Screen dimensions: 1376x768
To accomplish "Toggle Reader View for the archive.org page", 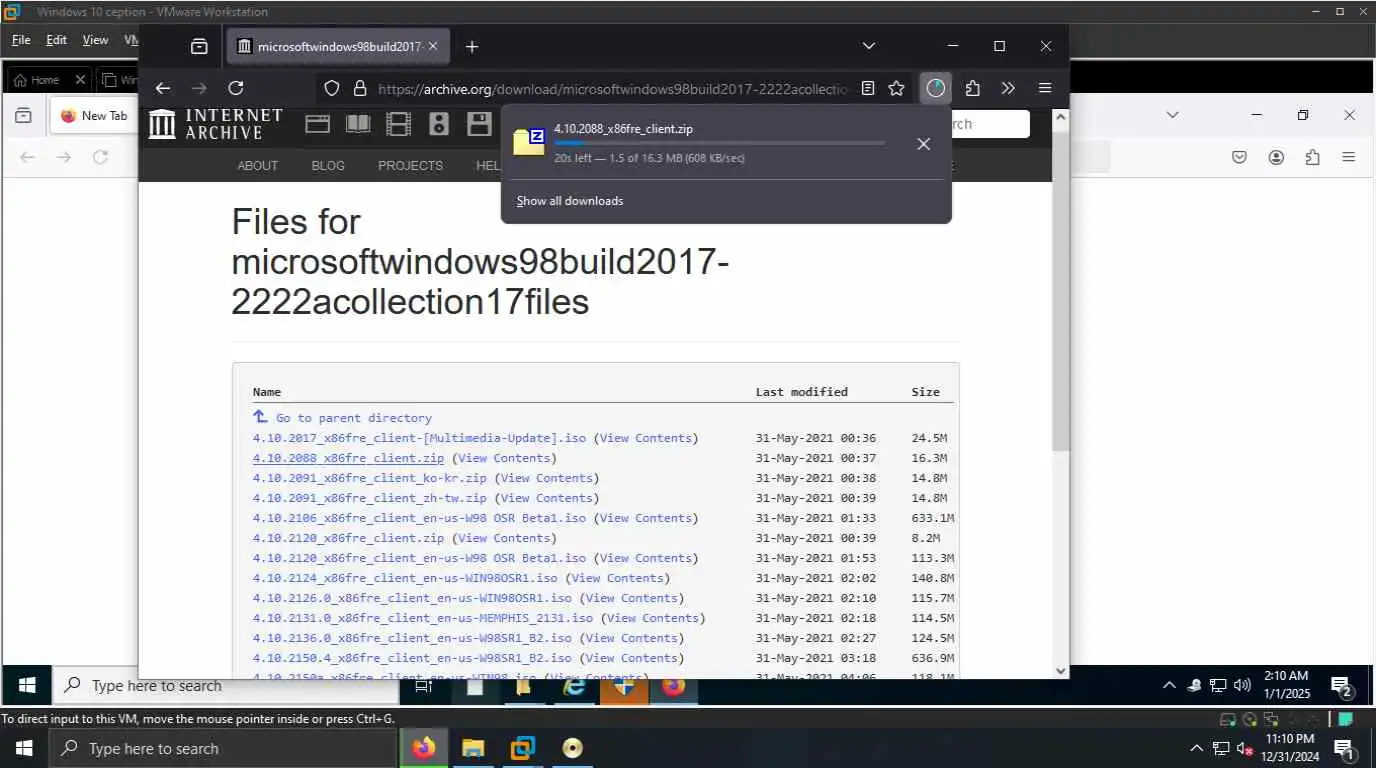I will pyautogui.click(x=868, y=88).
